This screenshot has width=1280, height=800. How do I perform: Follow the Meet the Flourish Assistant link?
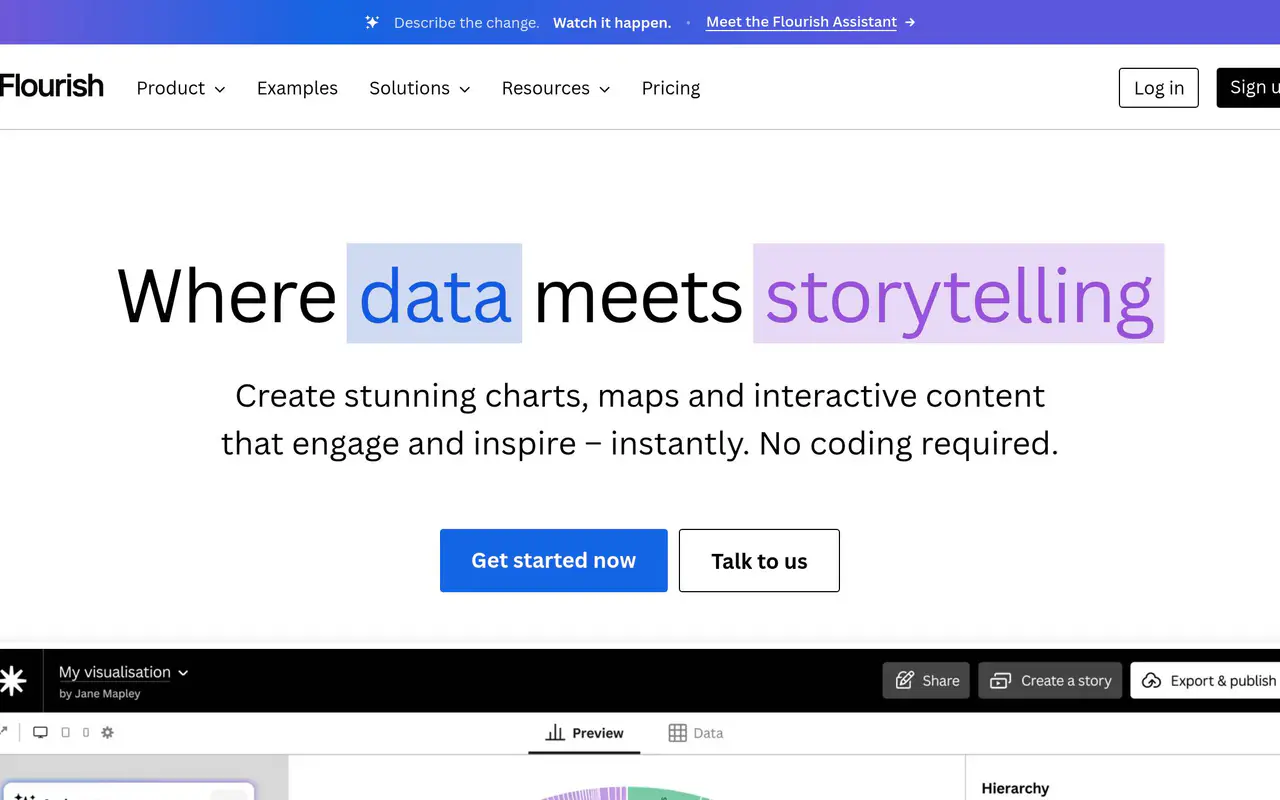810,22
